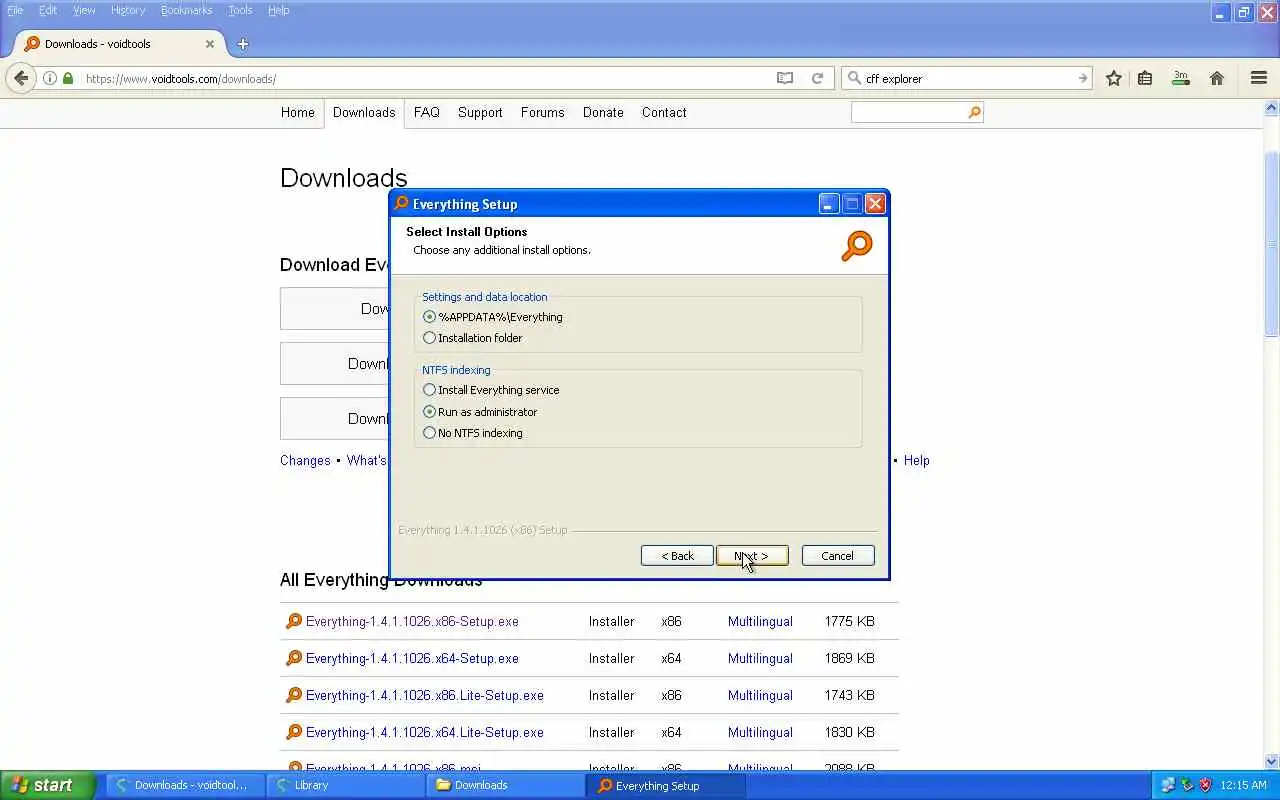1280x800 pixels.
Task: Open the Donate link
Action: pos(603,113)
